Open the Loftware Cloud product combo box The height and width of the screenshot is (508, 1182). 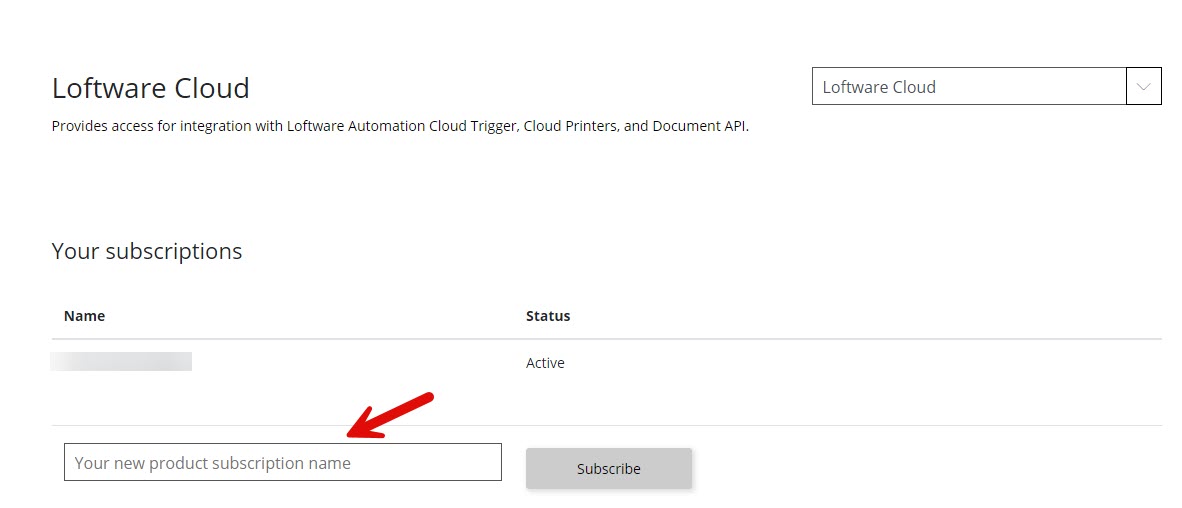click(x=968, y=87)
